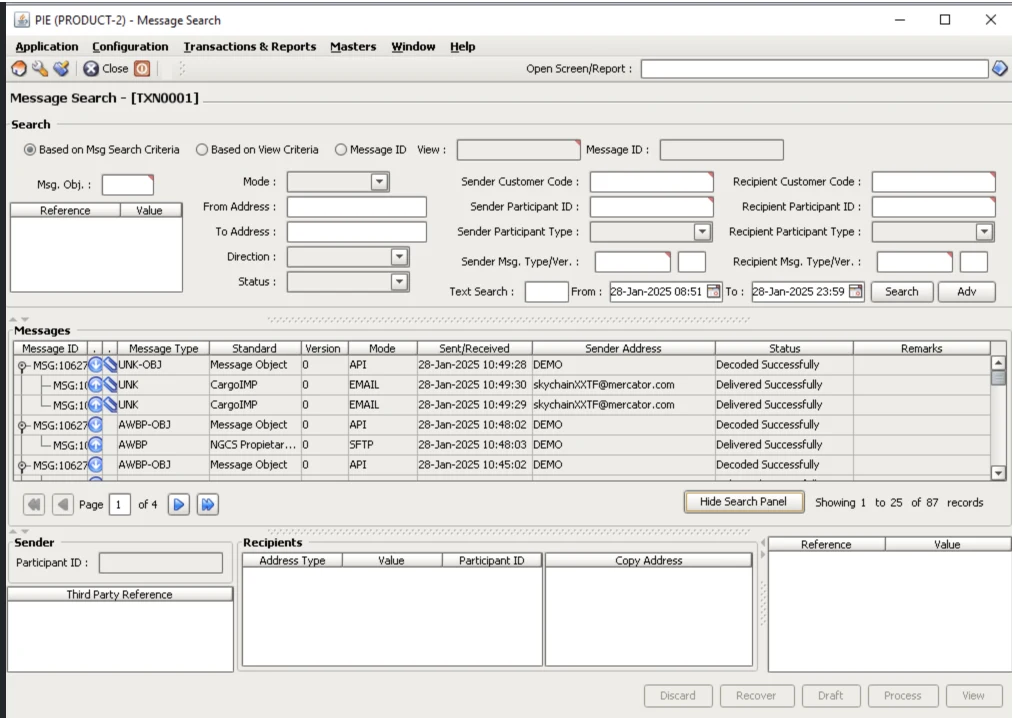Open the Configuration menu
Viewport: 1013px width, 718px height.
coord(130,47)
